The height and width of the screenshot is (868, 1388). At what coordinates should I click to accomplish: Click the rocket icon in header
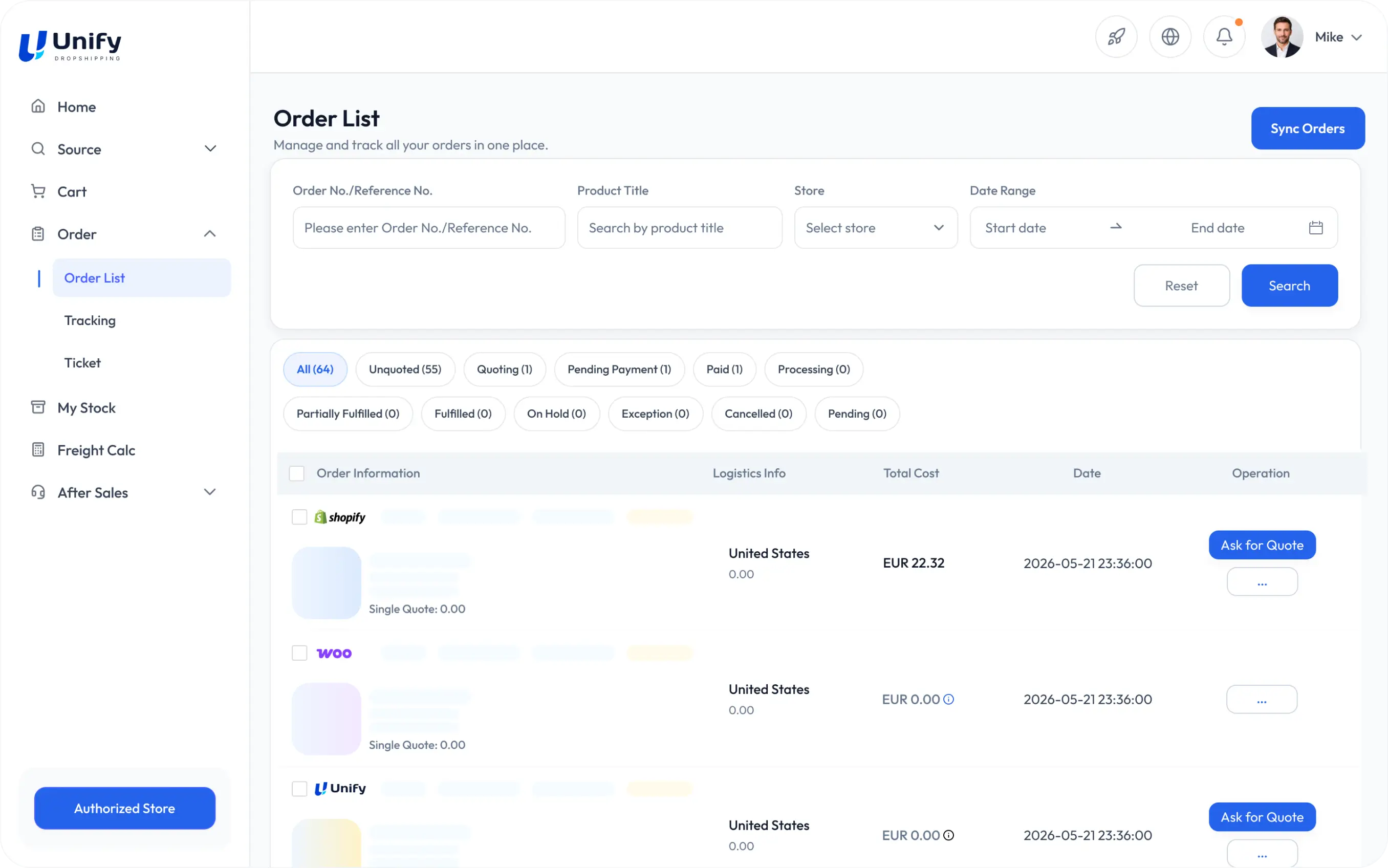click(1116, 37)
